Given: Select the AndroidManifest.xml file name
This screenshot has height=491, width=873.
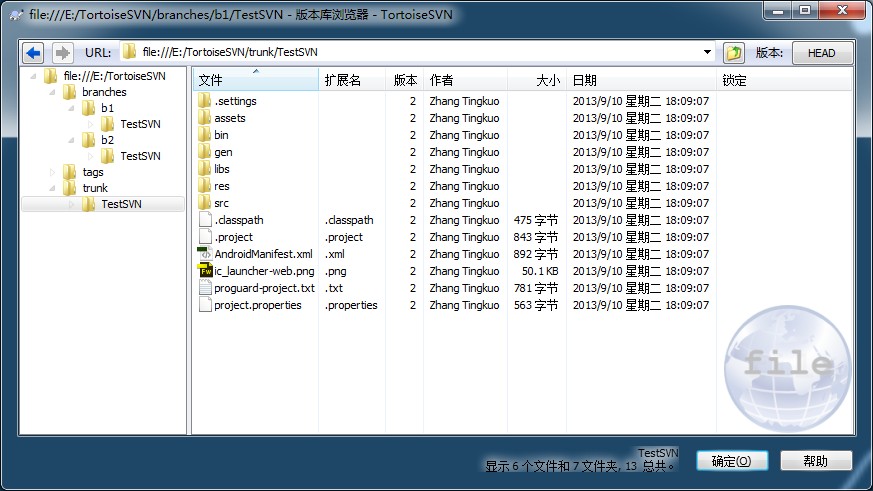Looking at the screenshot, I should [263, 254].
